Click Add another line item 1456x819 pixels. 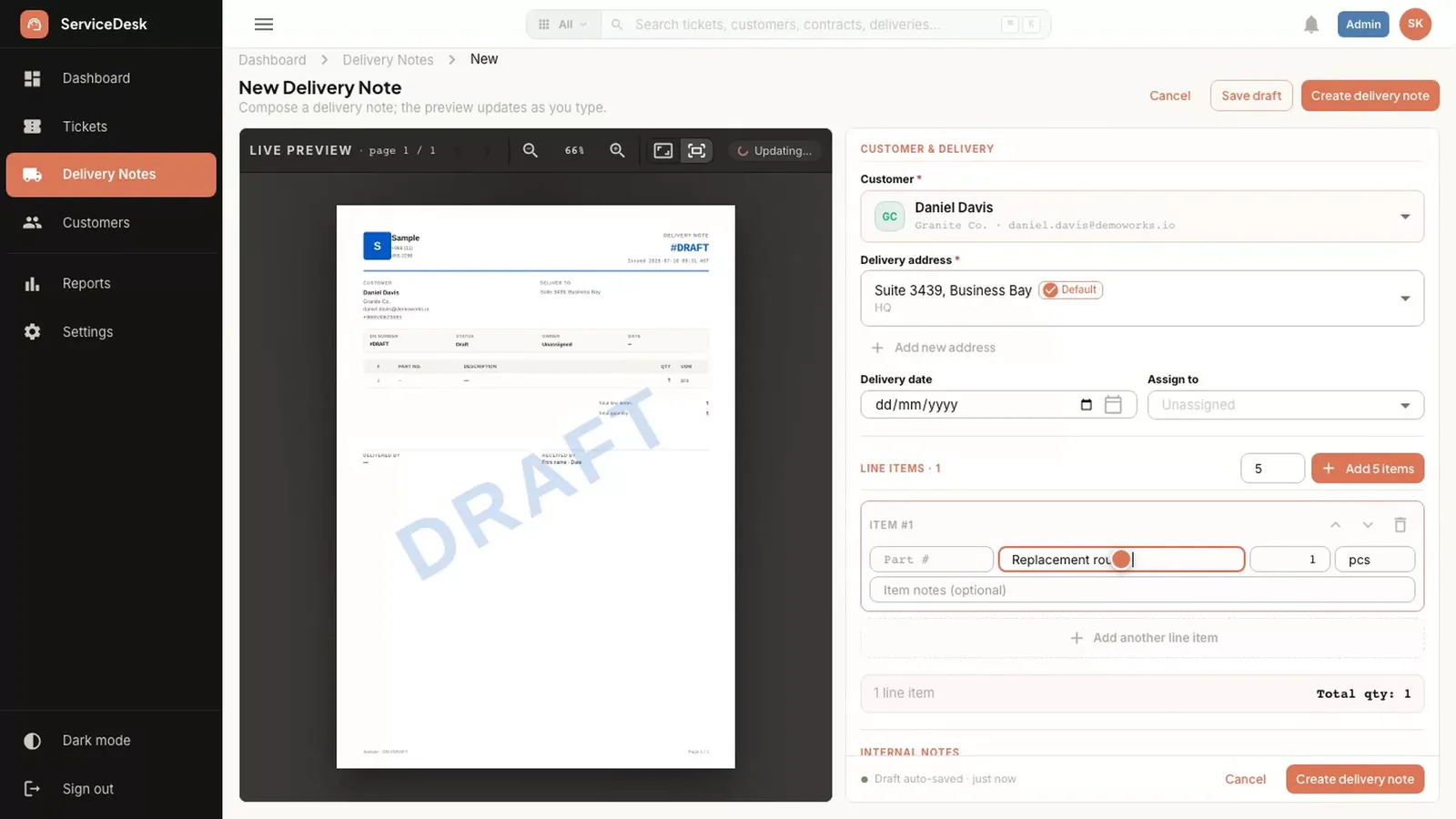point(1142,638)
